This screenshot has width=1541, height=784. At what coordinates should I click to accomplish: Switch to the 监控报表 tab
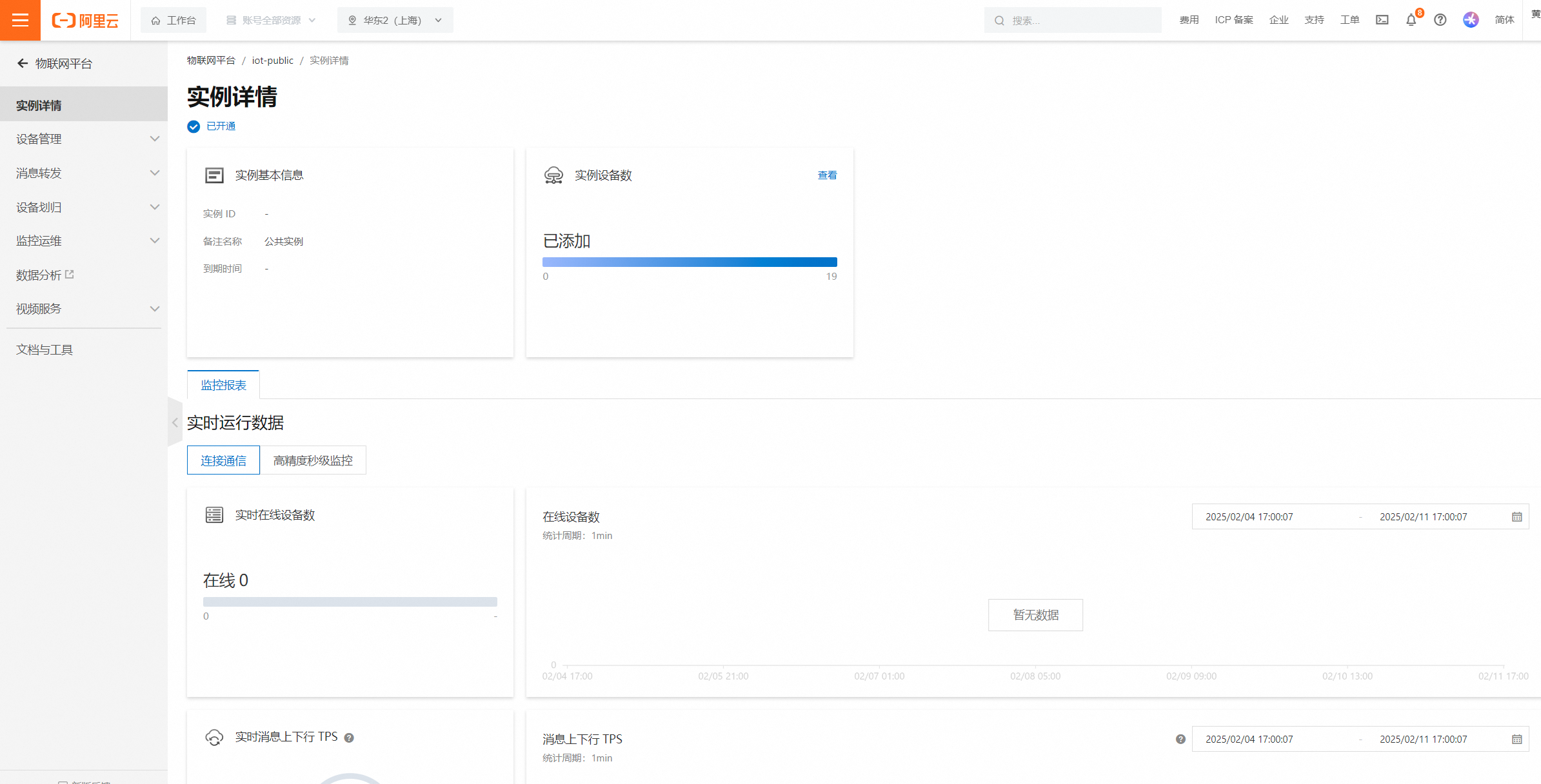pos(223,385)
